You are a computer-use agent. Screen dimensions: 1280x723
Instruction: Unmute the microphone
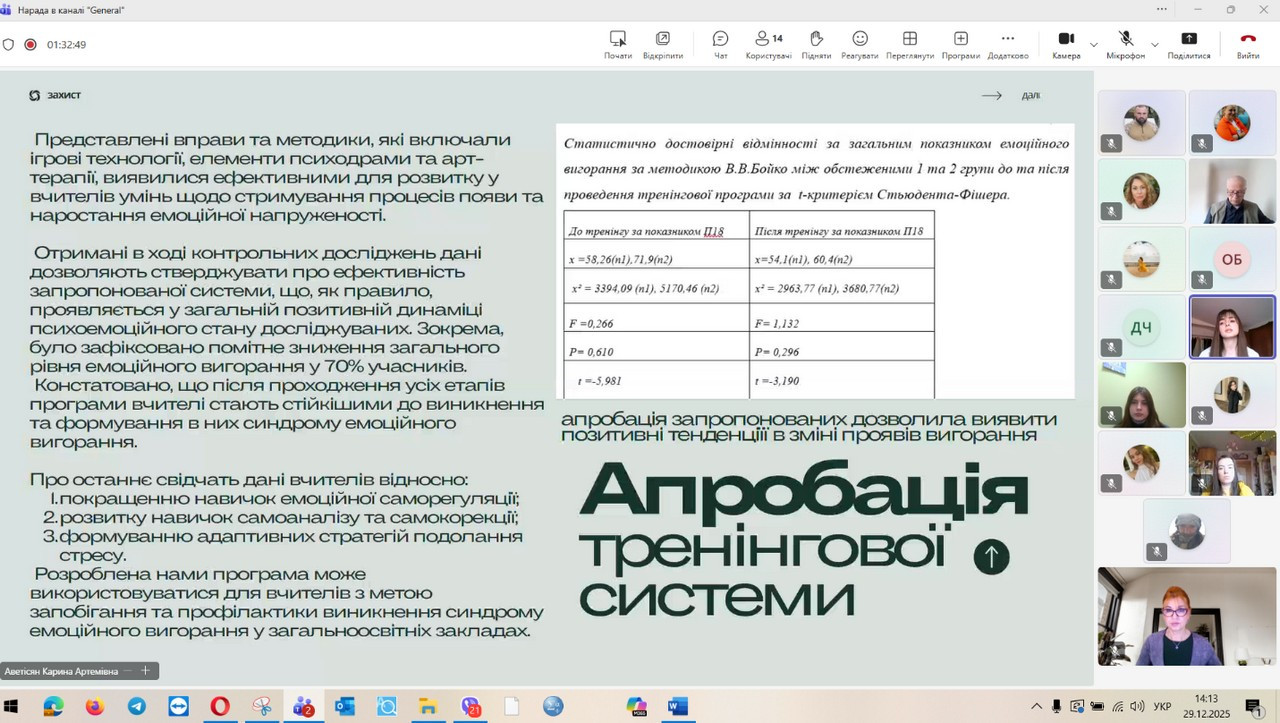(x=1125, y=43)
